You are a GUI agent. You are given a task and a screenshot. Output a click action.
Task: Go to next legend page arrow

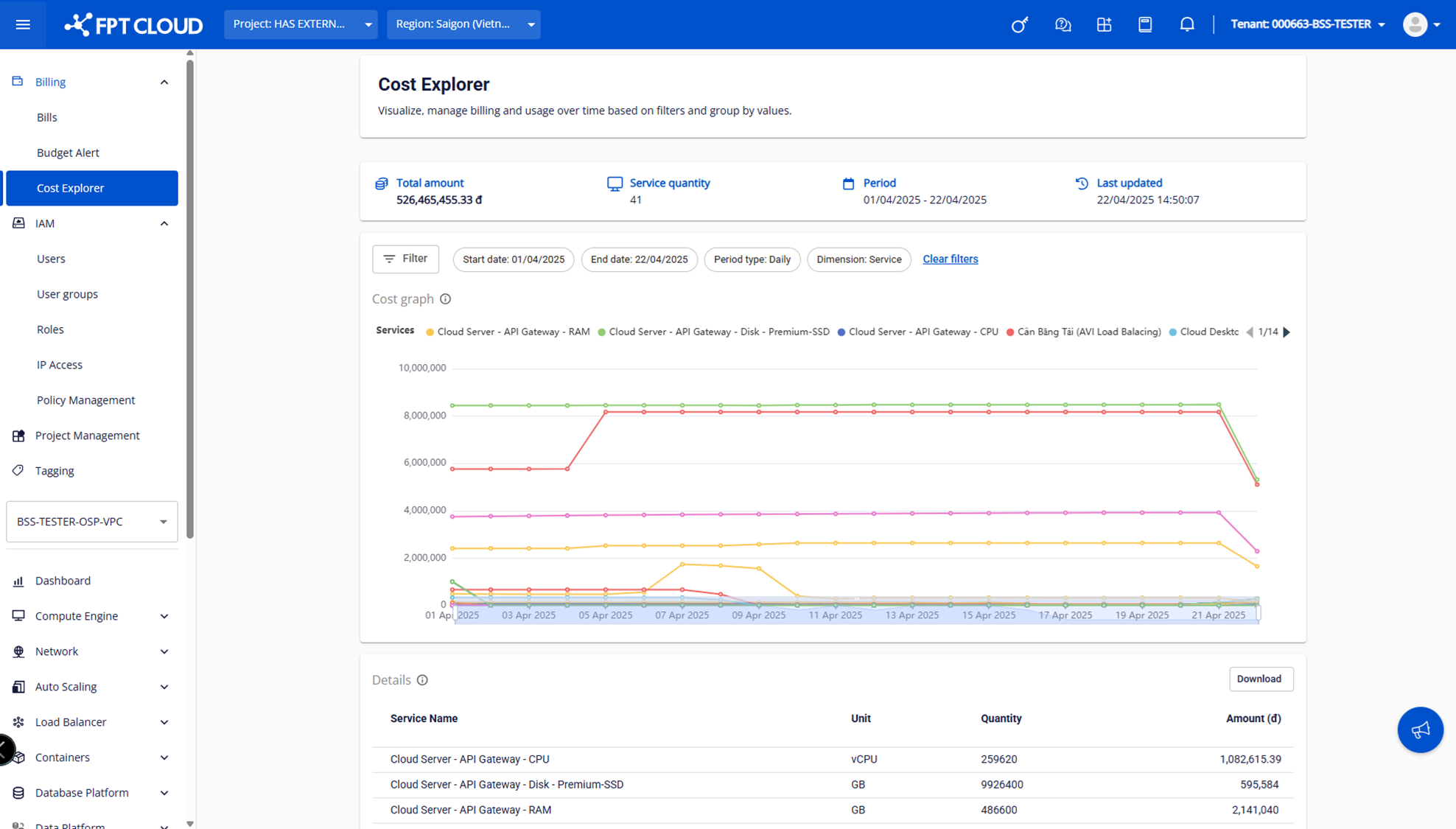pyautogui.click(x=1287, y=332)
